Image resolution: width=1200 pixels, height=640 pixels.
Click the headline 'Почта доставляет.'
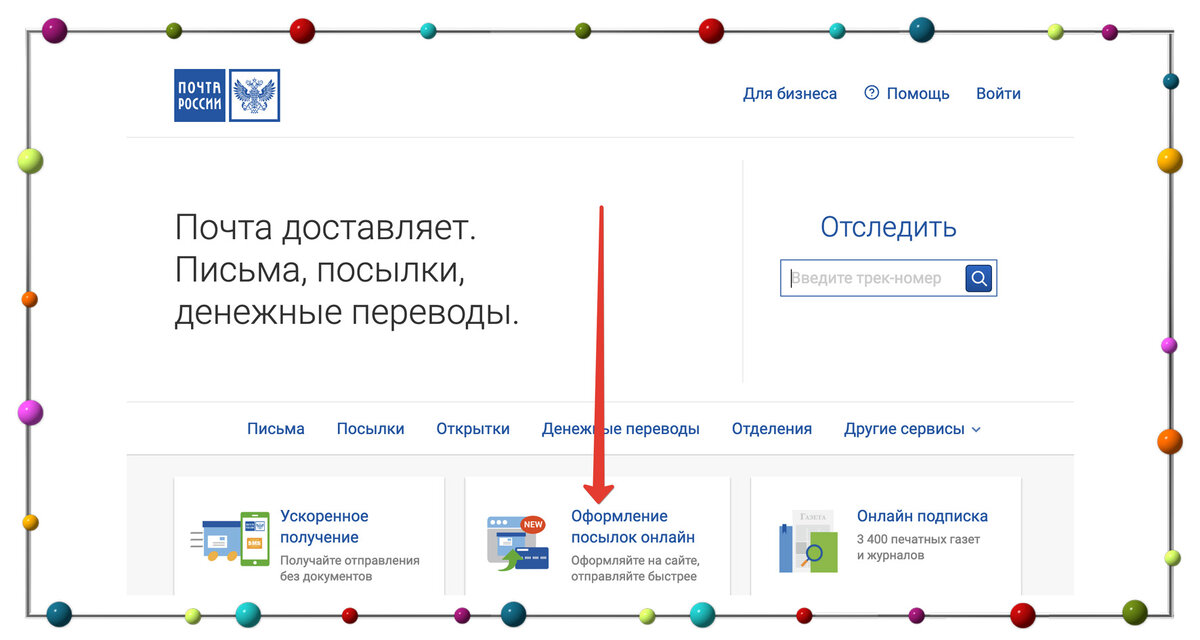point(326,228)
